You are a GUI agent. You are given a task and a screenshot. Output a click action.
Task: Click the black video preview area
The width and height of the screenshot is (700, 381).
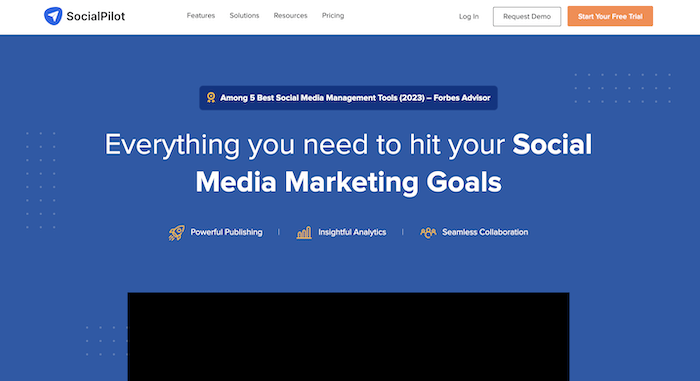348,337
